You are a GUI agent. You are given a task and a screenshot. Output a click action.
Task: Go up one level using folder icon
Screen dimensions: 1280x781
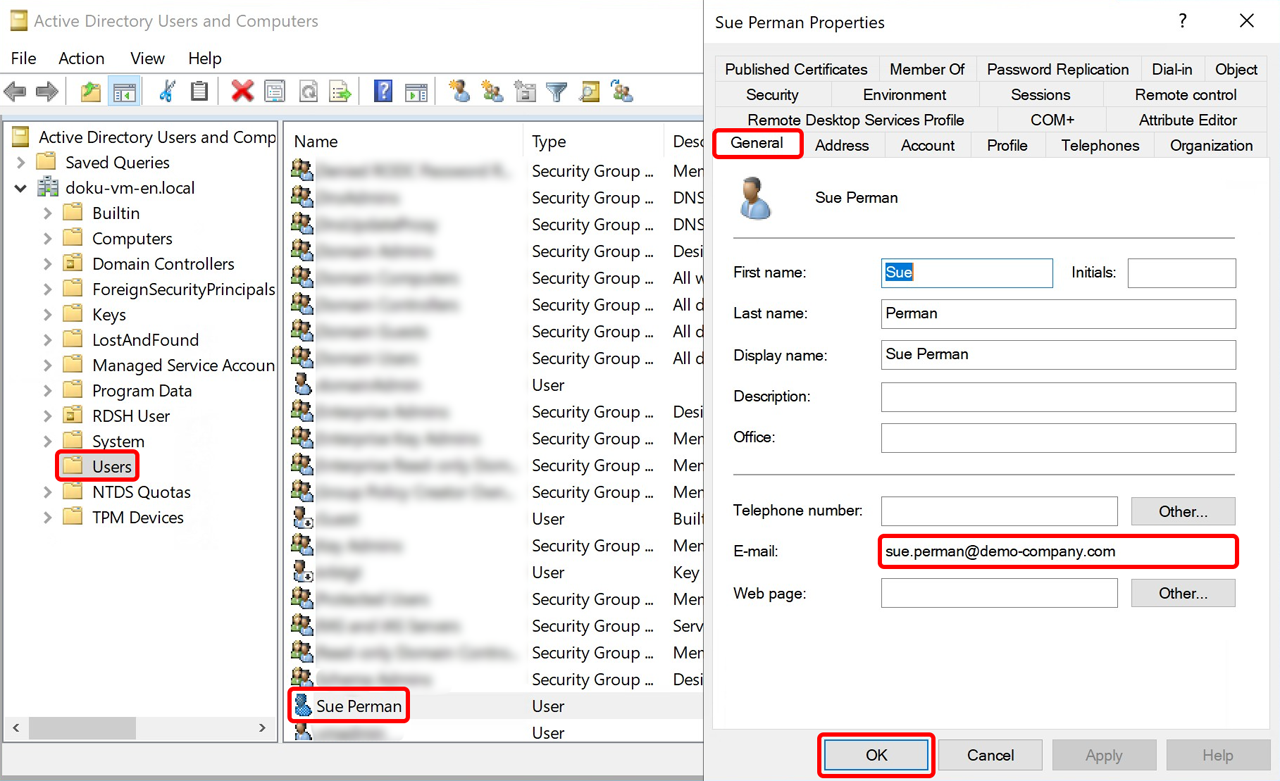click(x=91, y=92)
